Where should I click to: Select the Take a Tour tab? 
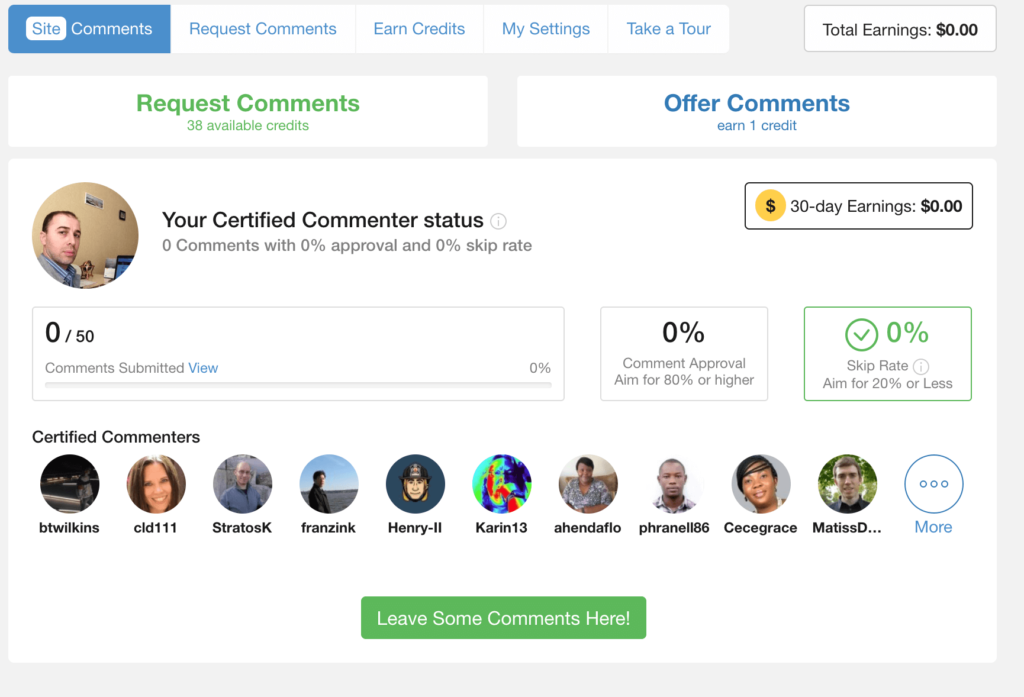[668, 29]
